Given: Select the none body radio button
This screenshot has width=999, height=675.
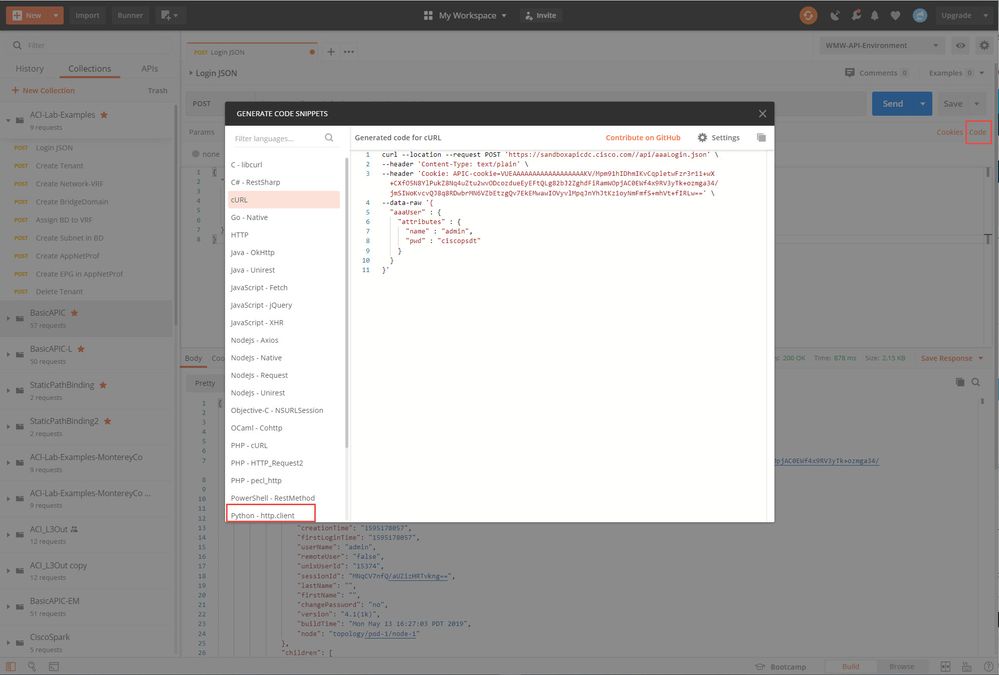Looking at the screenshot, I should pyautogui.click(x=196, y=154).
